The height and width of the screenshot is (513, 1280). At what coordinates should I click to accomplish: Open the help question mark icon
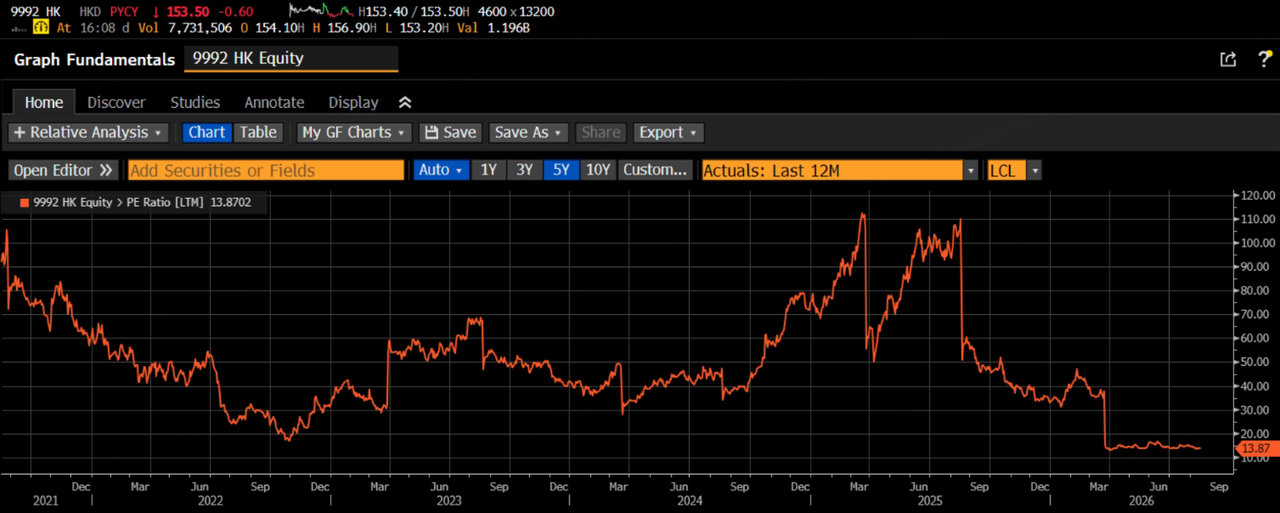(x=1265, y=59)
